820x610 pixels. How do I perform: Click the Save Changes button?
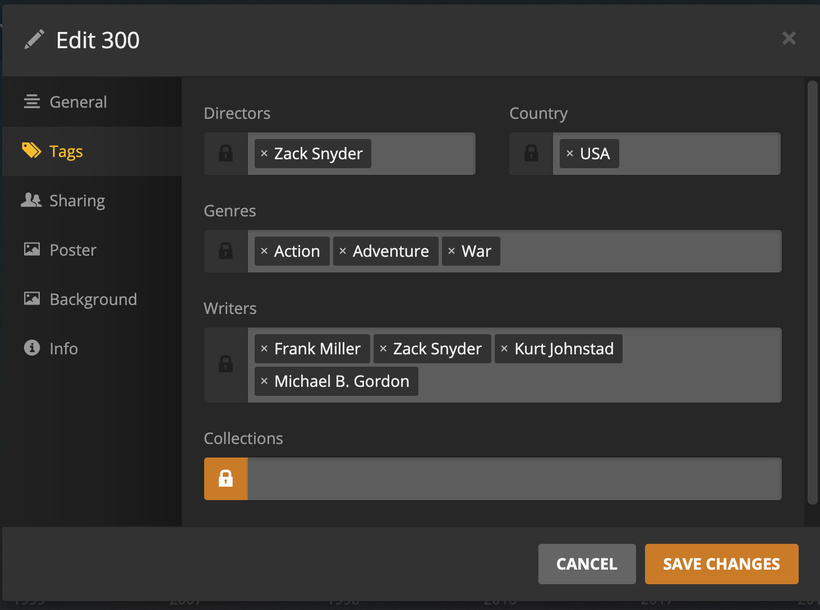(721, 564)
